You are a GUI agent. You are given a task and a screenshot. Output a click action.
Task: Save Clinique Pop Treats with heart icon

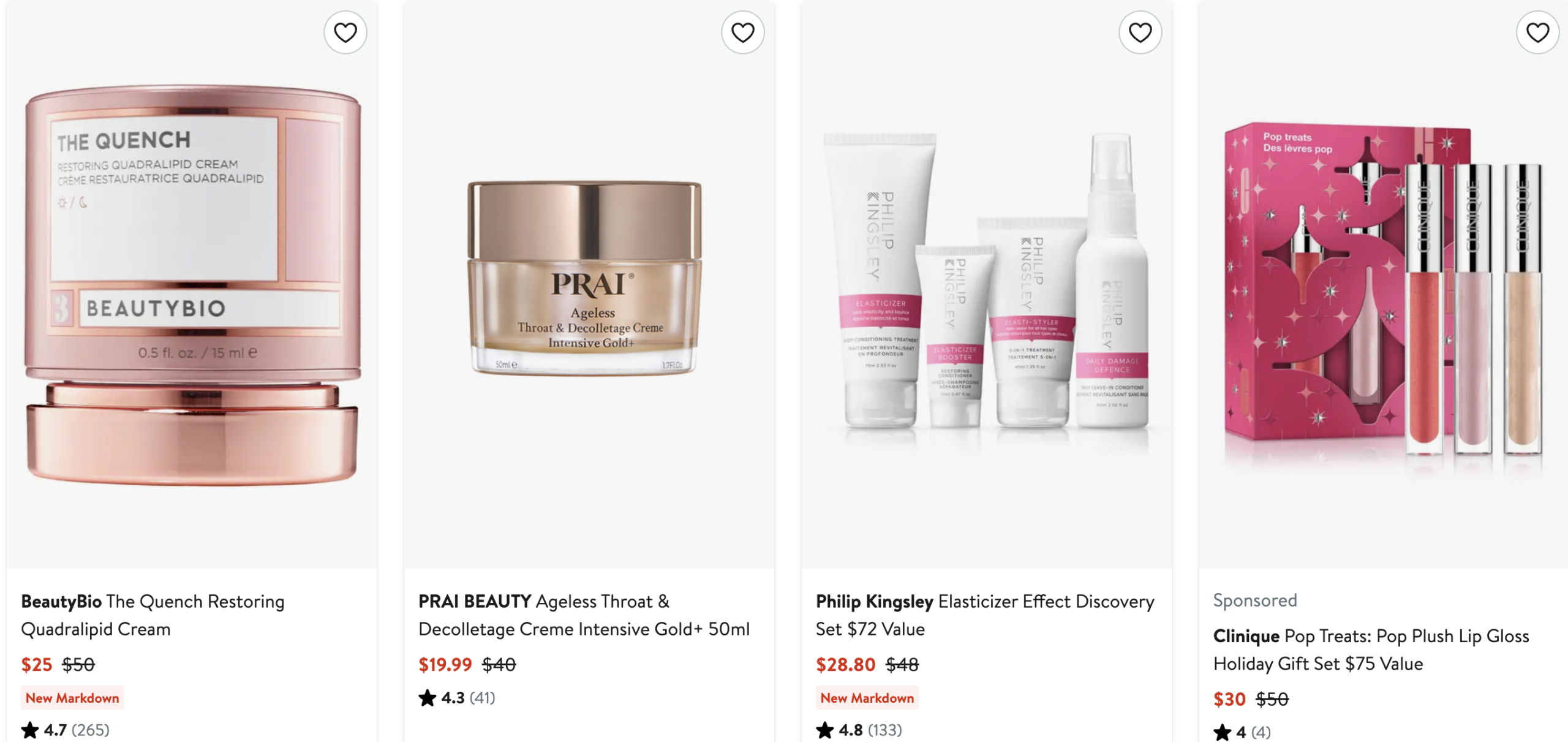click(1537, 32)
